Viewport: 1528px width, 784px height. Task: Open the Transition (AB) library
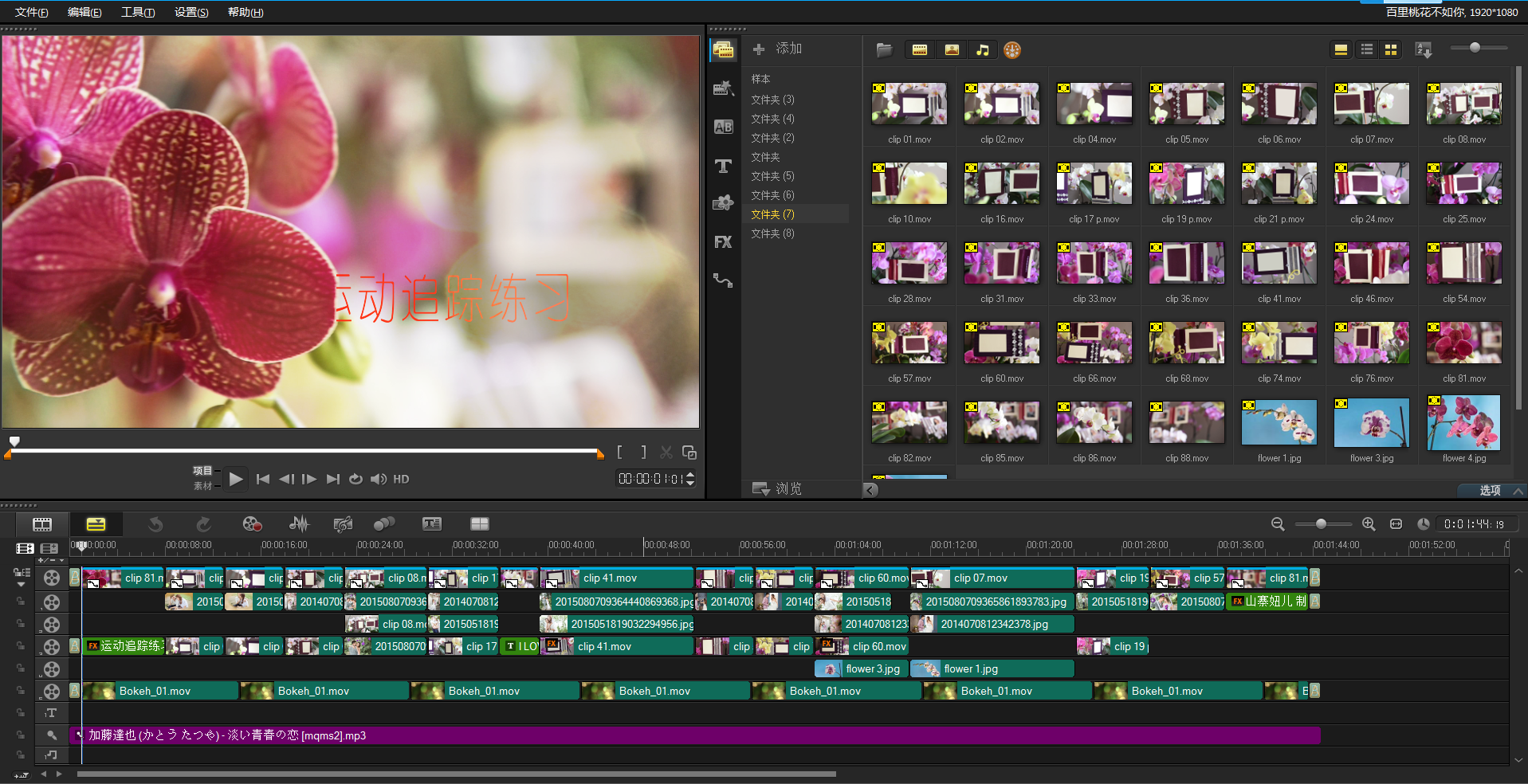click(723, 127)
